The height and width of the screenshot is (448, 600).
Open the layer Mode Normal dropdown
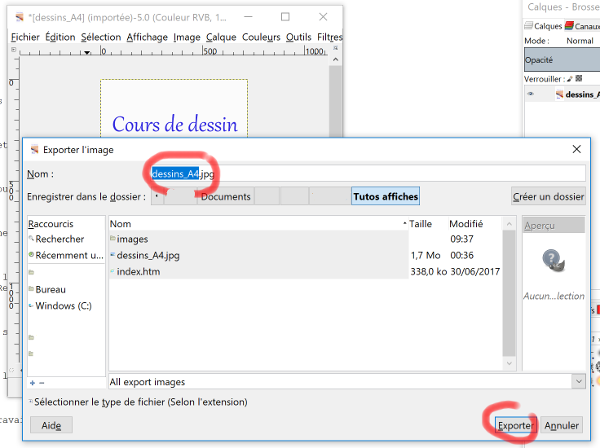pyautogui.click(x=582, y=41)
